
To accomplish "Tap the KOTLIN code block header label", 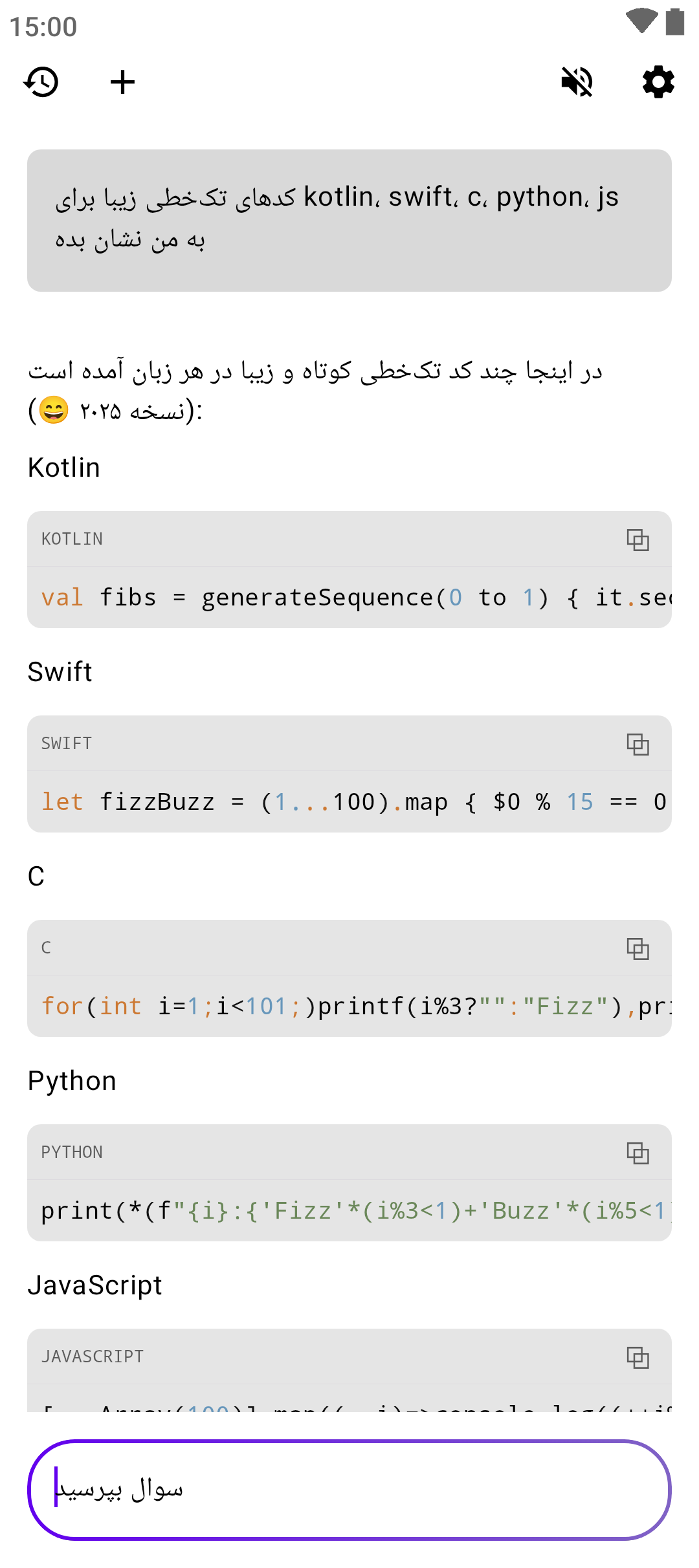I will pyautogui.click(x=72, y=539).
